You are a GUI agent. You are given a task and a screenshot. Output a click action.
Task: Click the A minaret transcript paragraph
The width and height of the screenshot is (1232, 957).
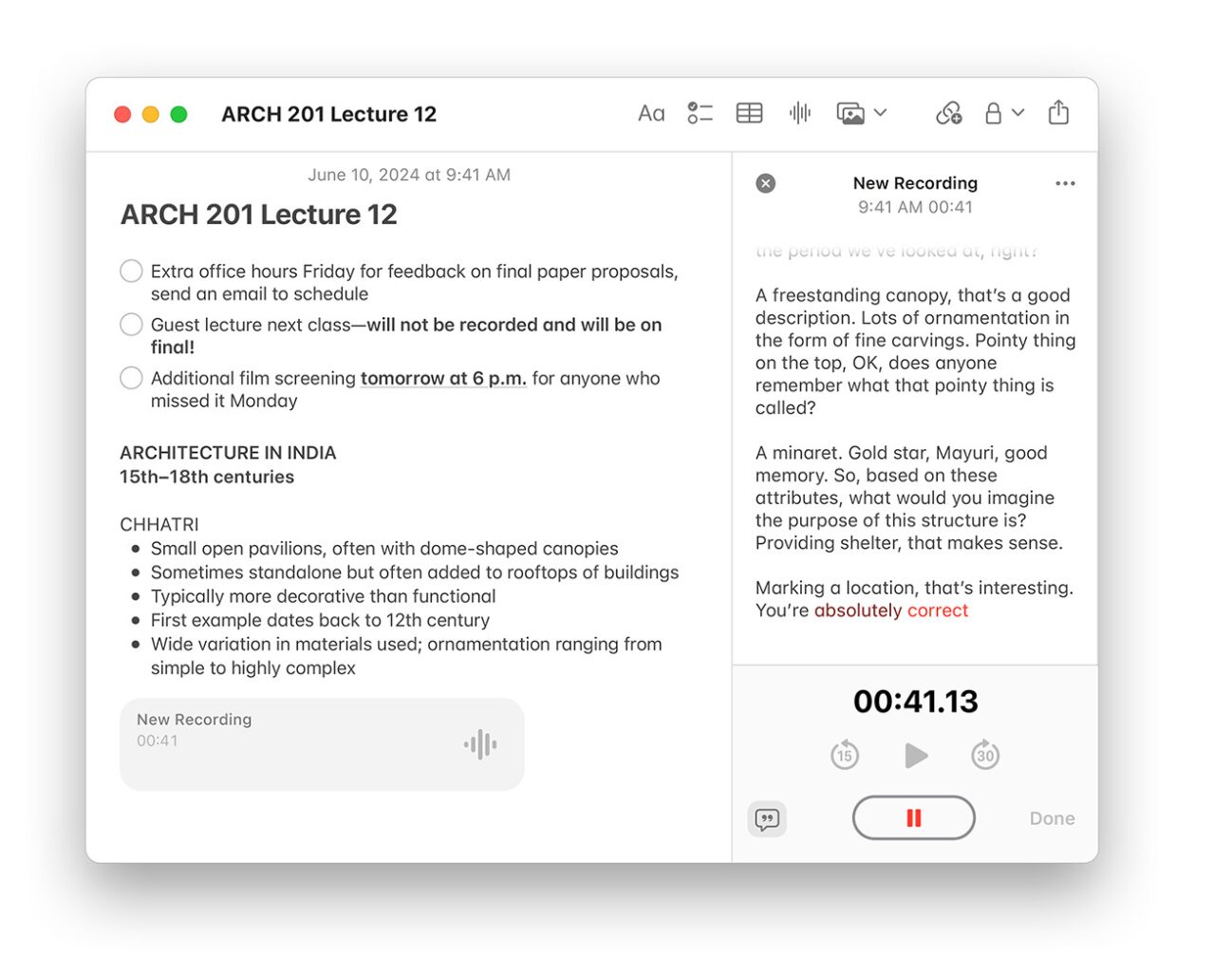[x=909, y=497]
